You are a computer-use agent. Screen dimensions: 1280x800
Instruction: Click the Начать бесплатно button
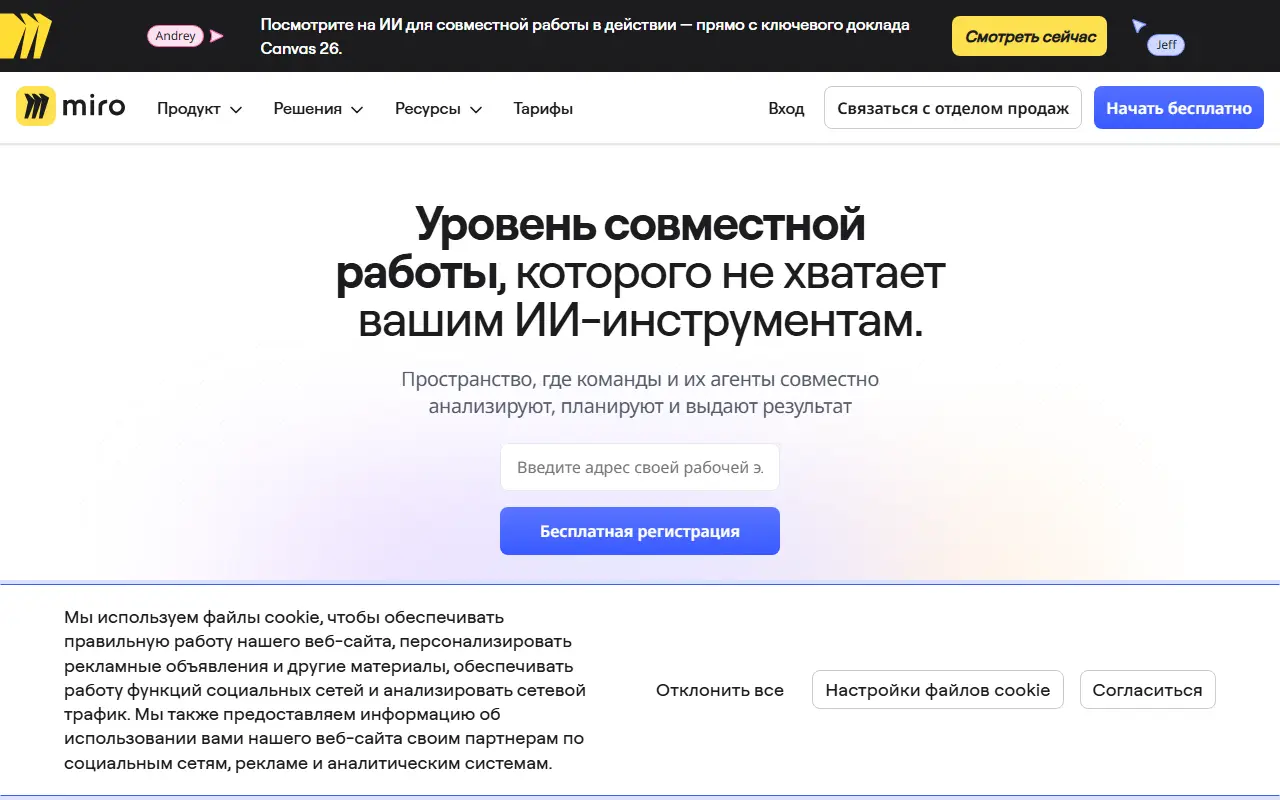[x=1179, y=108]
